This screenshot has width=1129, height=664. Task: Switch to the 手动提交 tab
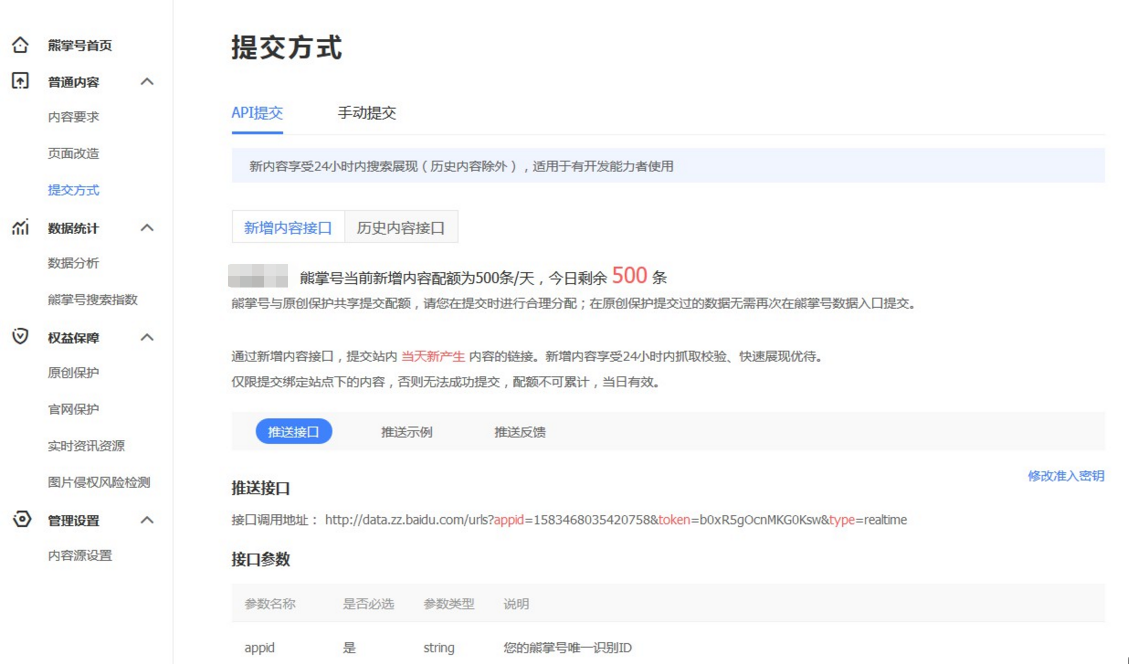pyautogui.click(x=367, y=113)
